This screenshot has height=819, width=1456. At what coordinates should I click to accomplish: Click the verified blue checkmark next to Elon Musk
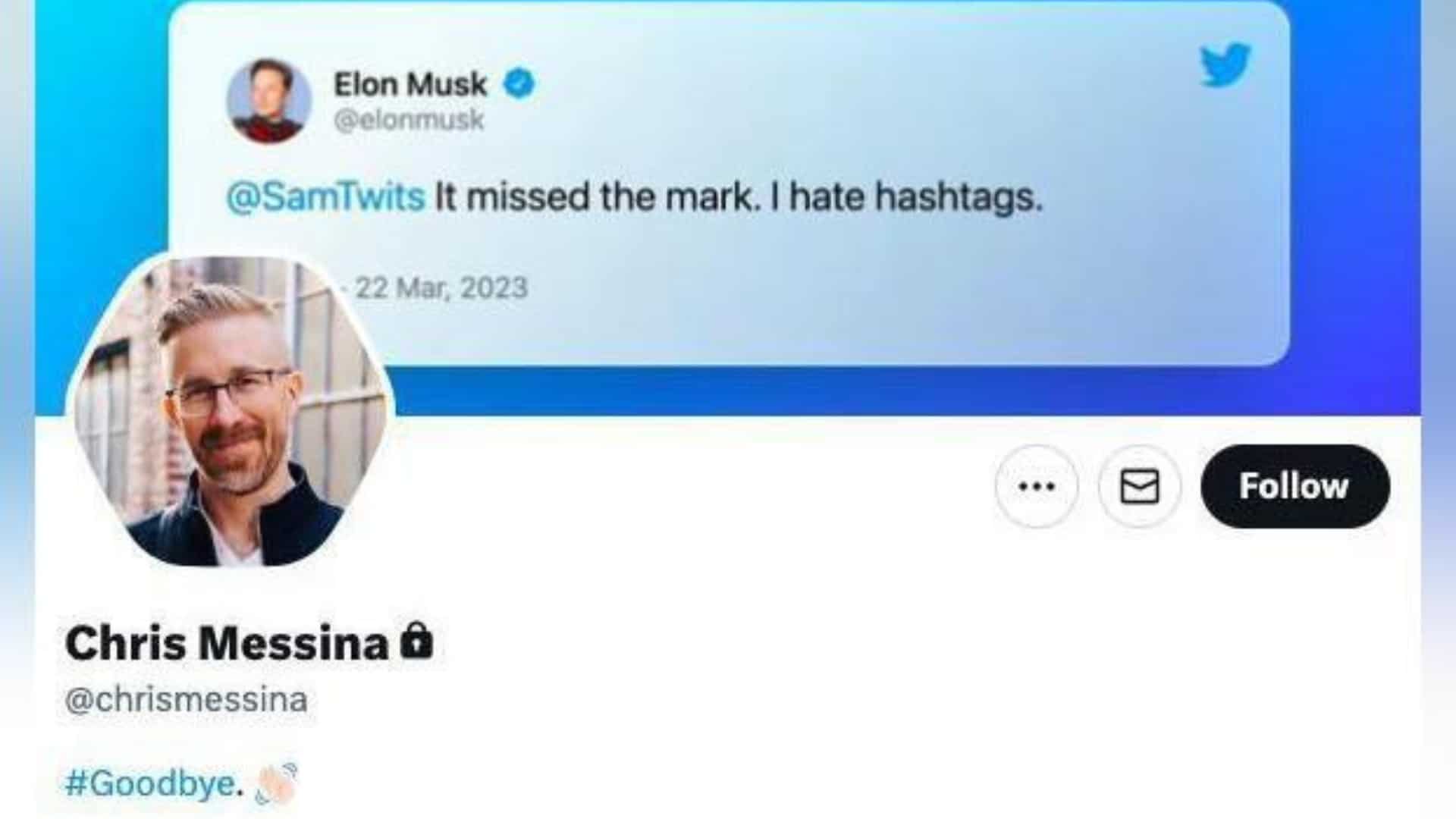click(519, 83)
